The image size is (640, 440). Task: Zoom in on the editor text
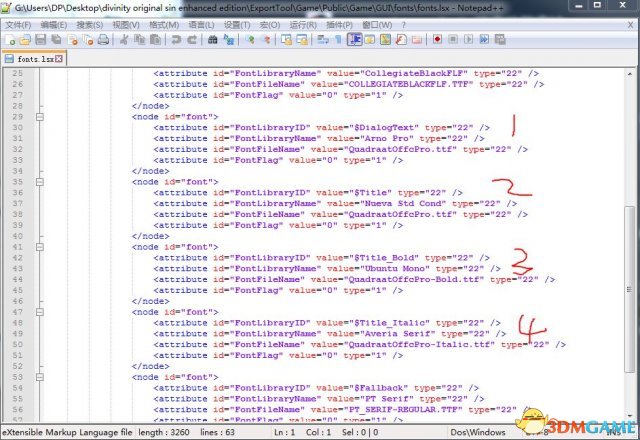pos(250,40)
